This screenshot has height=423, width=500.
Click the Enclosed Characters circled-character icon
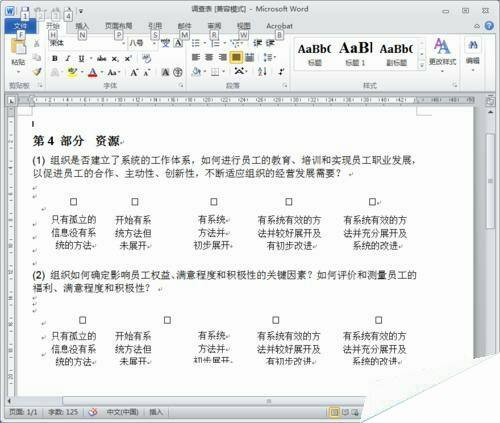coord(178,72)
